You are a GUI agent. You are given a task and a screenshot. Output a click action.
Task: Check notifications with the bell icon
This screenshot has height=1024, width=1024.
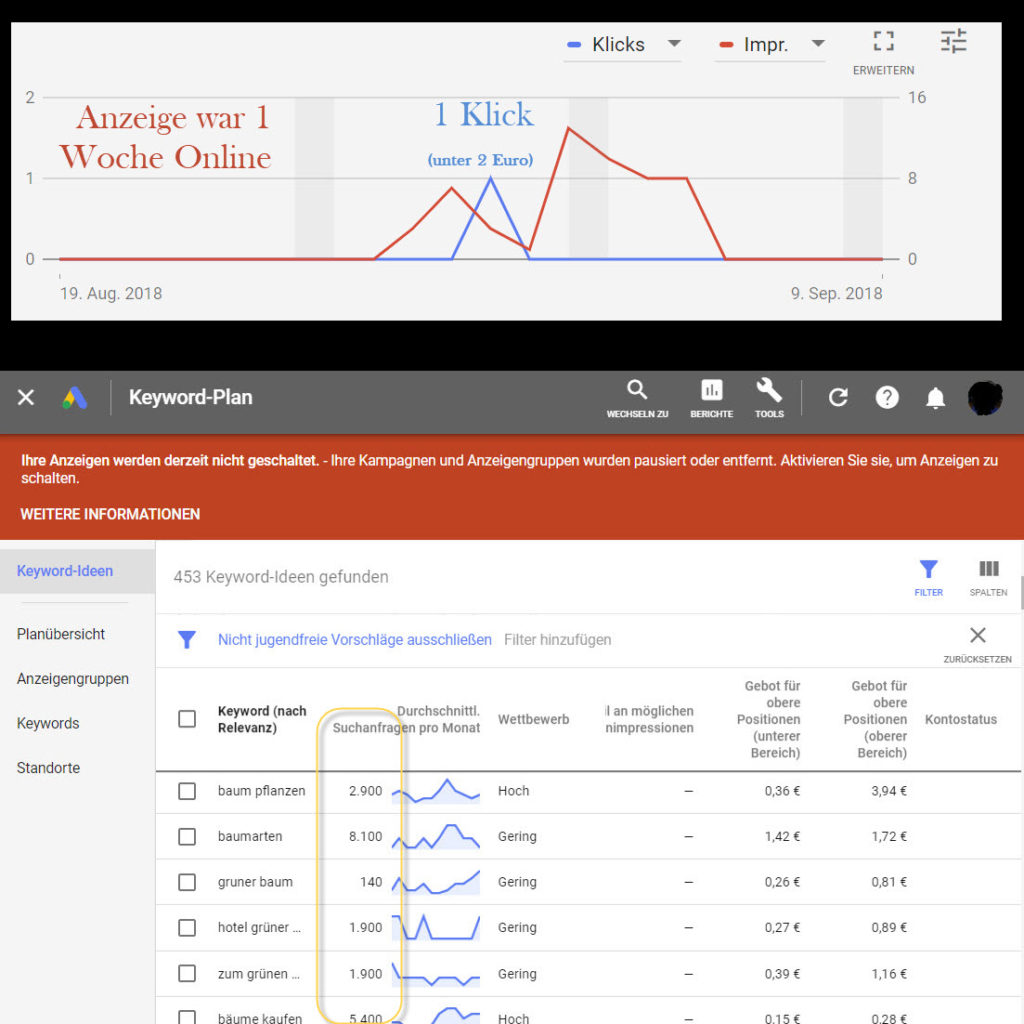[x=935, y=397]
